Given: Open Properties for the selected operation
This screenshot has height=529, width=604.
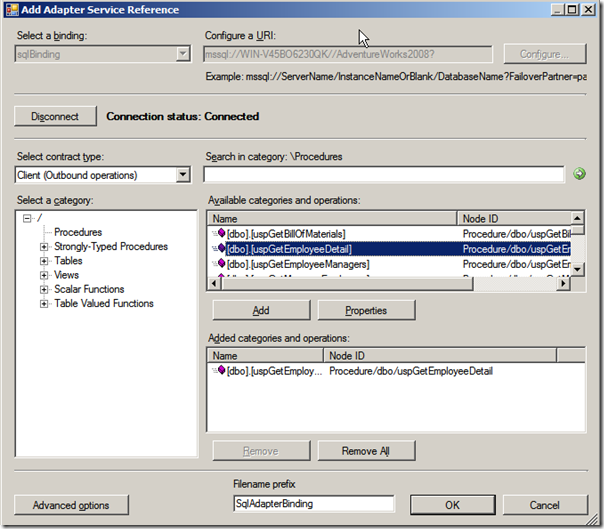Looking at the screenshot, I should tap(366, 310).
